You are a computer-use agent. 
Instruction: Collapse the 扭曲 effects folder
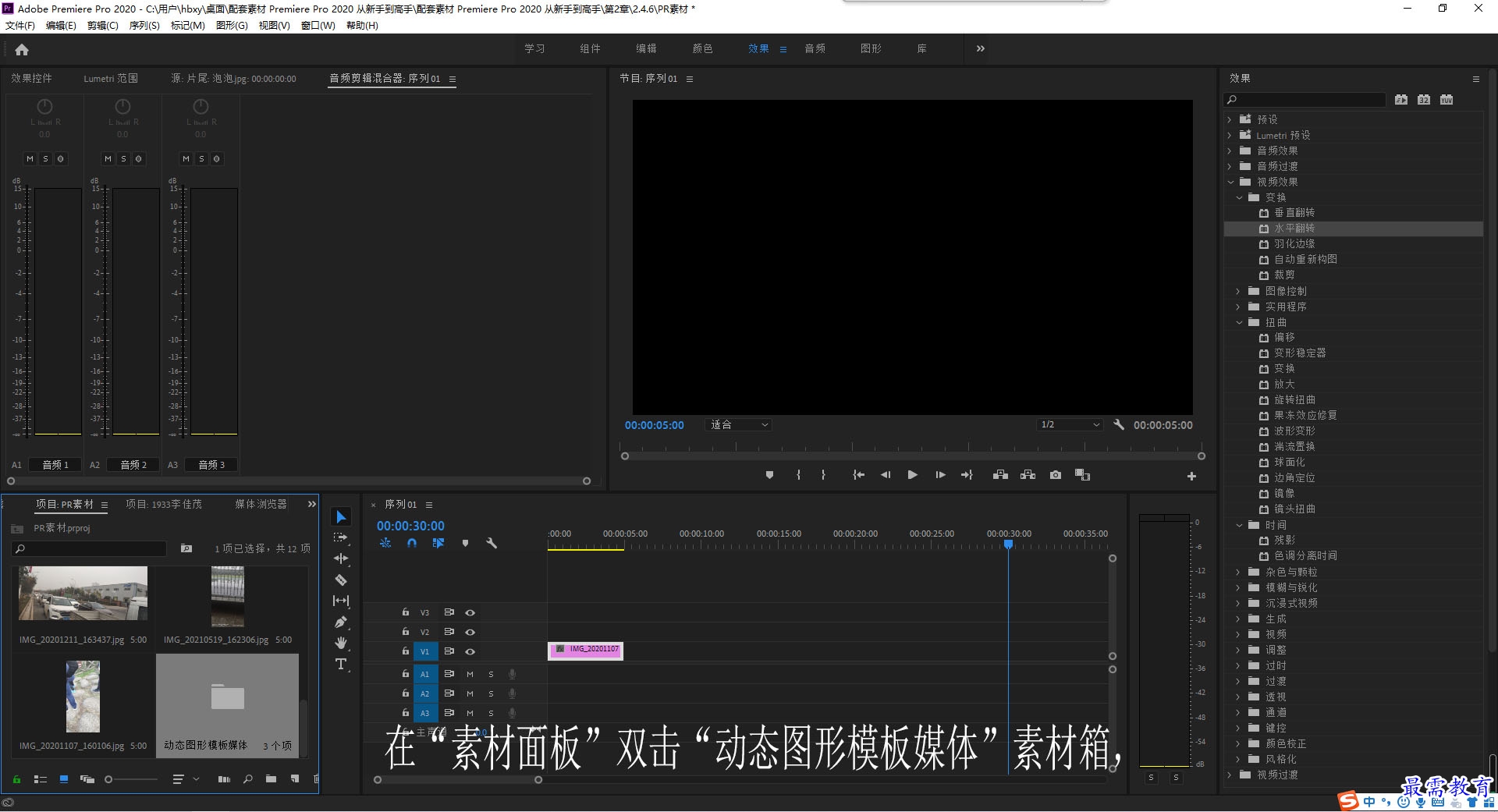coord(1239,322)
